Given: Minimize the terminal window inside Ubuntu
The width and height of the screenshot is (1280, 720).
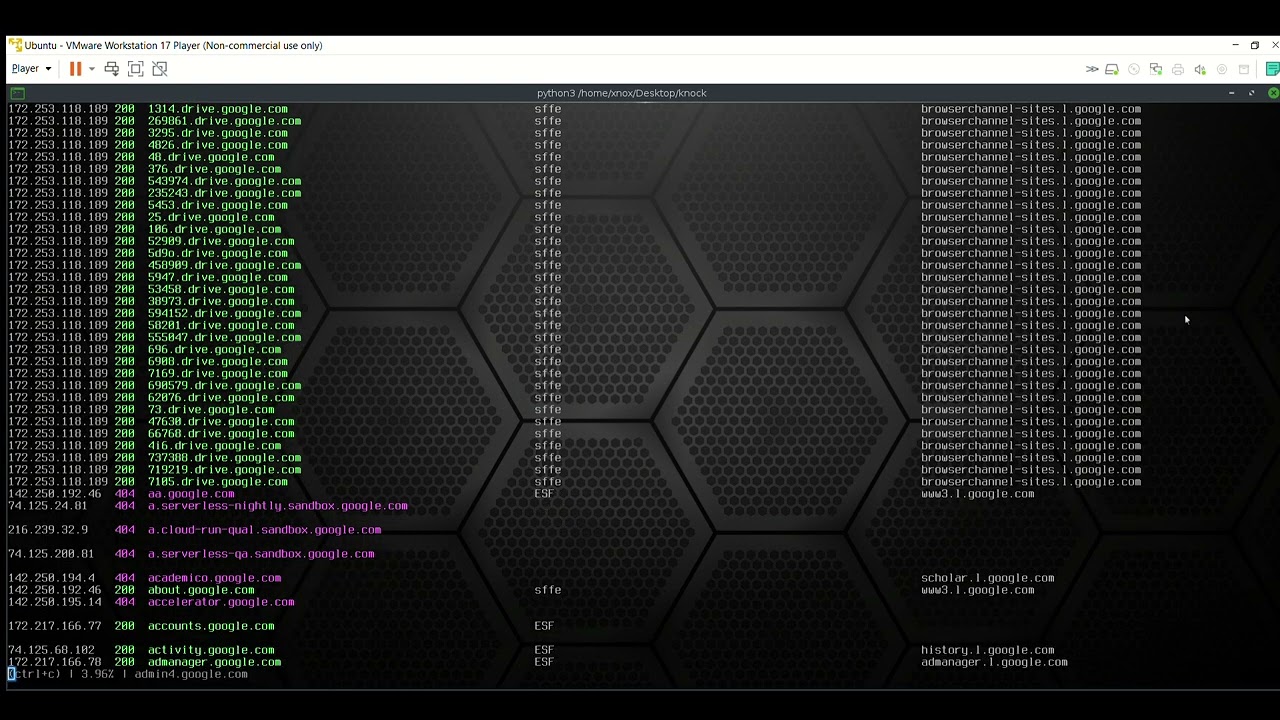Looking at the screenshot, I should tap(1231, 93).
